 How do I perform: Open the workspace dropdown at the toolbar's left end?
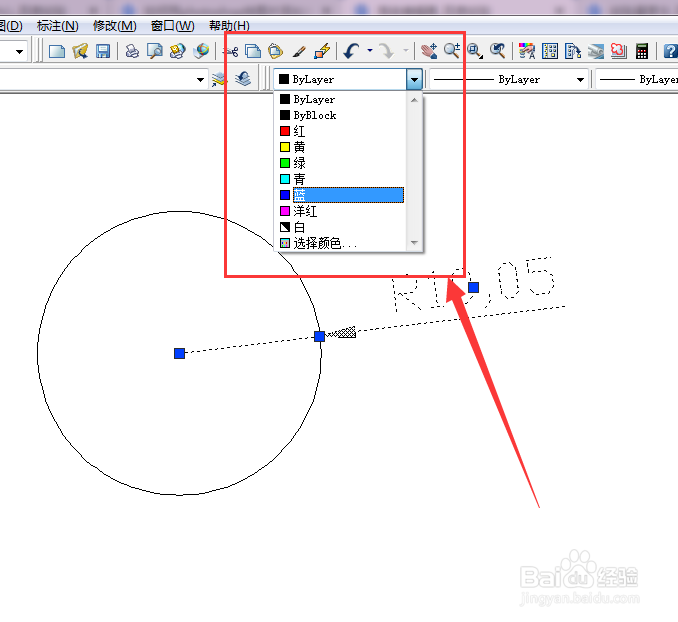tap(19, 52)
